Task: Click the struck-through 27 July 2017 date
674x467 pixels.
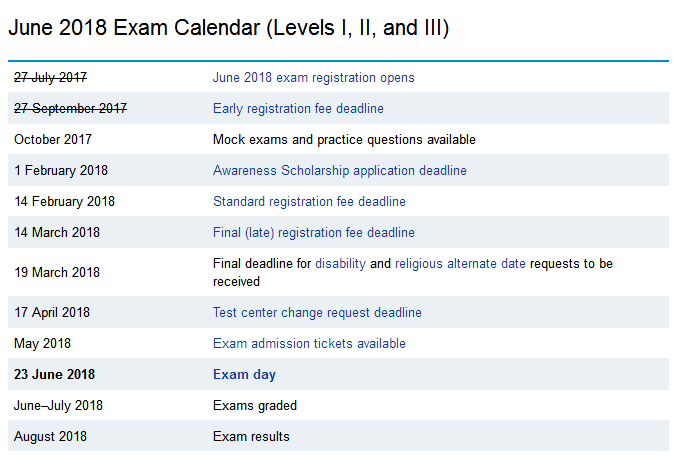Action: tap(50, 77)
